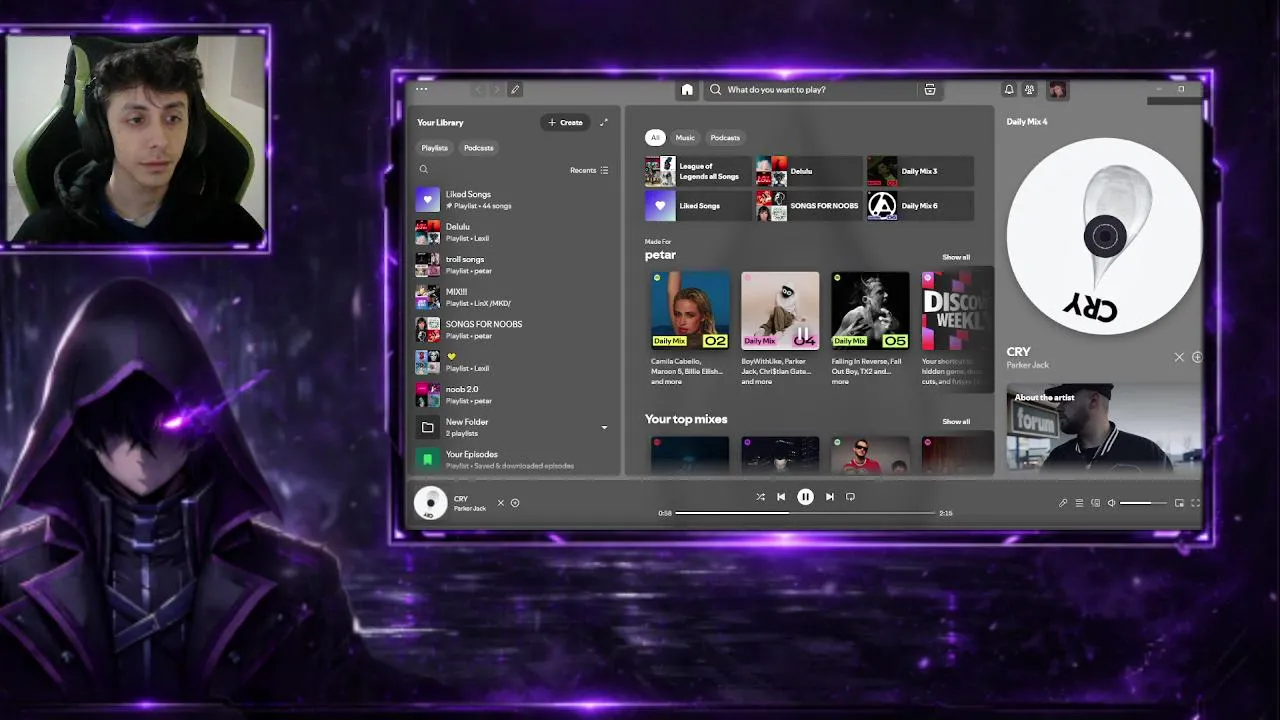Open Parker Jack artist in side panel
Image resolution: width=1280 pixels, height=720 pixels.
[1028, 365]
